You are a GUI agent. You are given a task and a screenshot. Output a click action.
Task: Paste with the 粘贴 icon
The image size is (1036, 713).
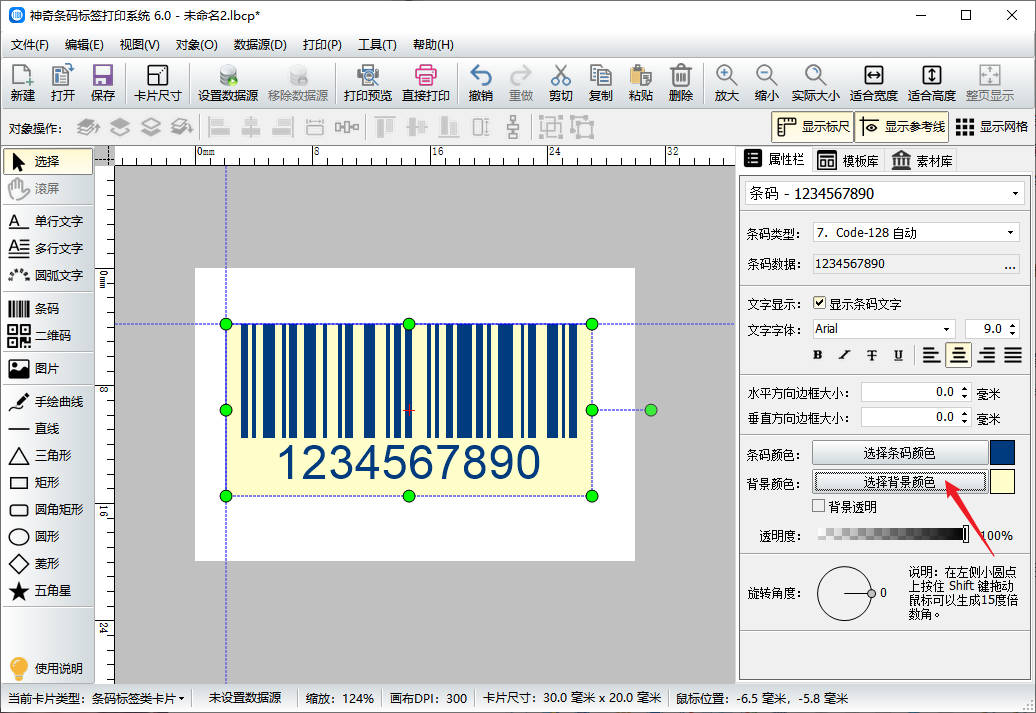(x=640, y=83)
